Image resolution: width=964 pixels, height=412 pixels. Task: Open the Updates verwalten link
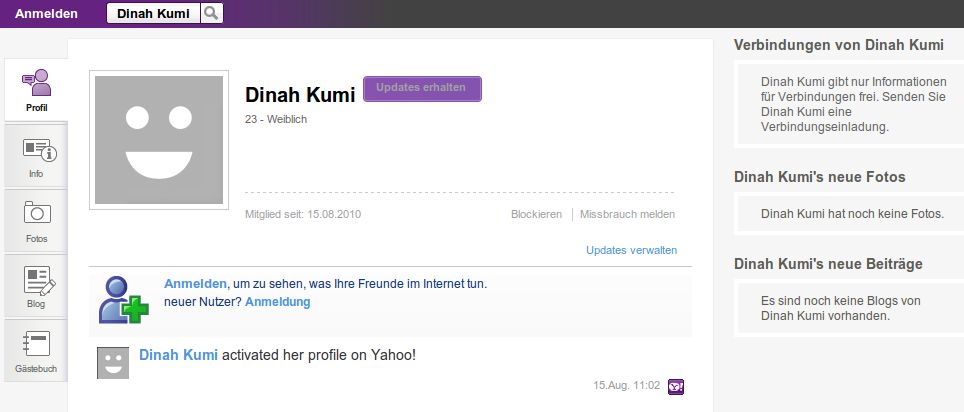click(631, 250)
